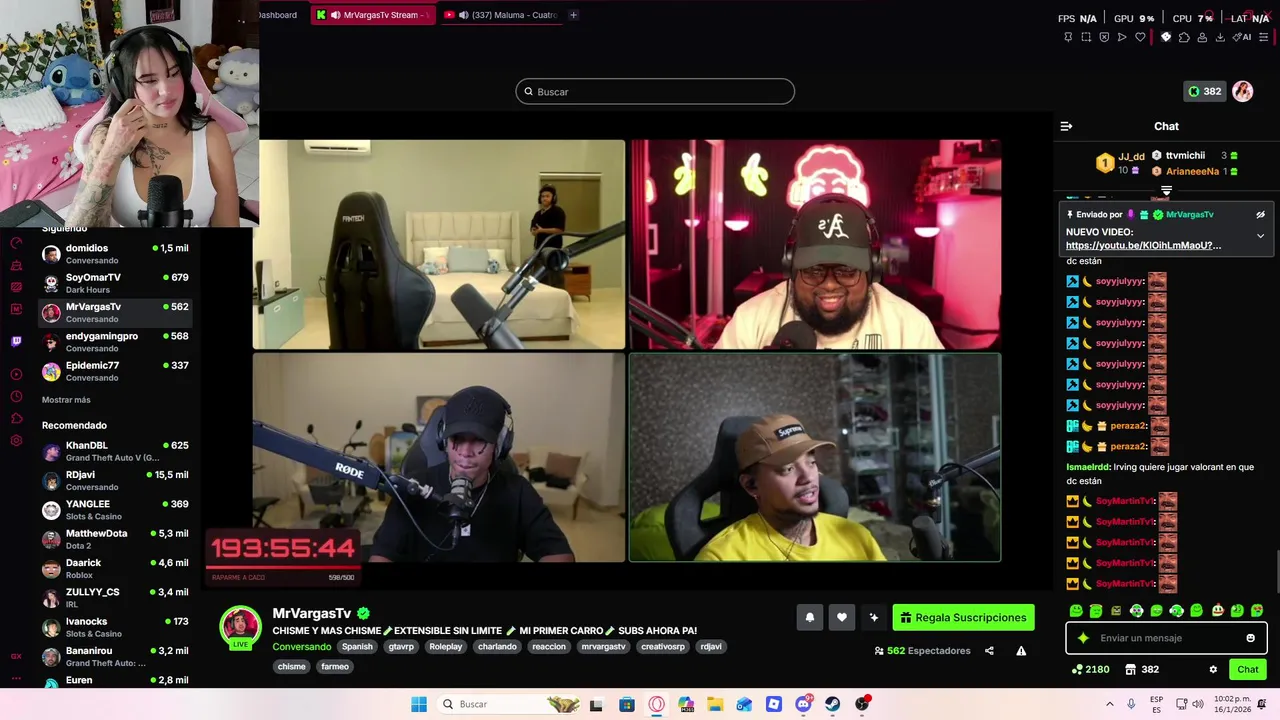This screenshot has width=1280, height=720.
Task: Click the Roleplay tag
Action: tap(446, 647)
